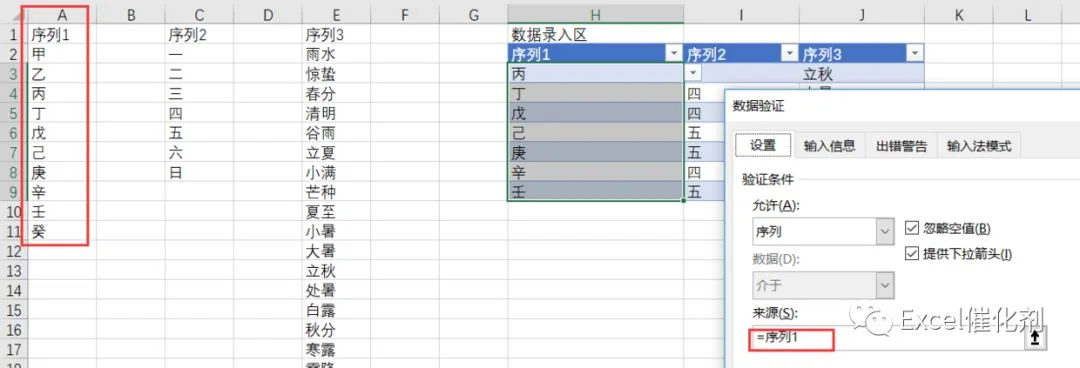Click cell H7 containing 庚

[595, 152]
